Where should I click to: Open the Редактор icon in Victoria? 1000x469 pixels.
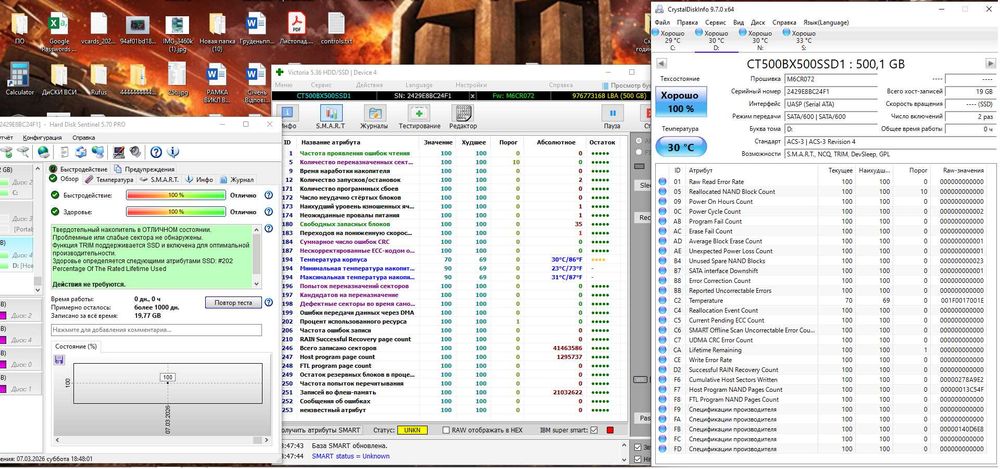(x=463, y=114)
